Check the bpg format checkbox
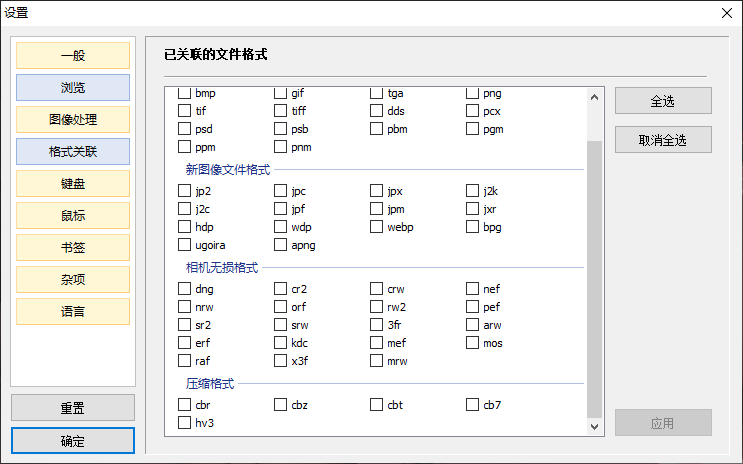Screen dimensions: 743x464 472,227
